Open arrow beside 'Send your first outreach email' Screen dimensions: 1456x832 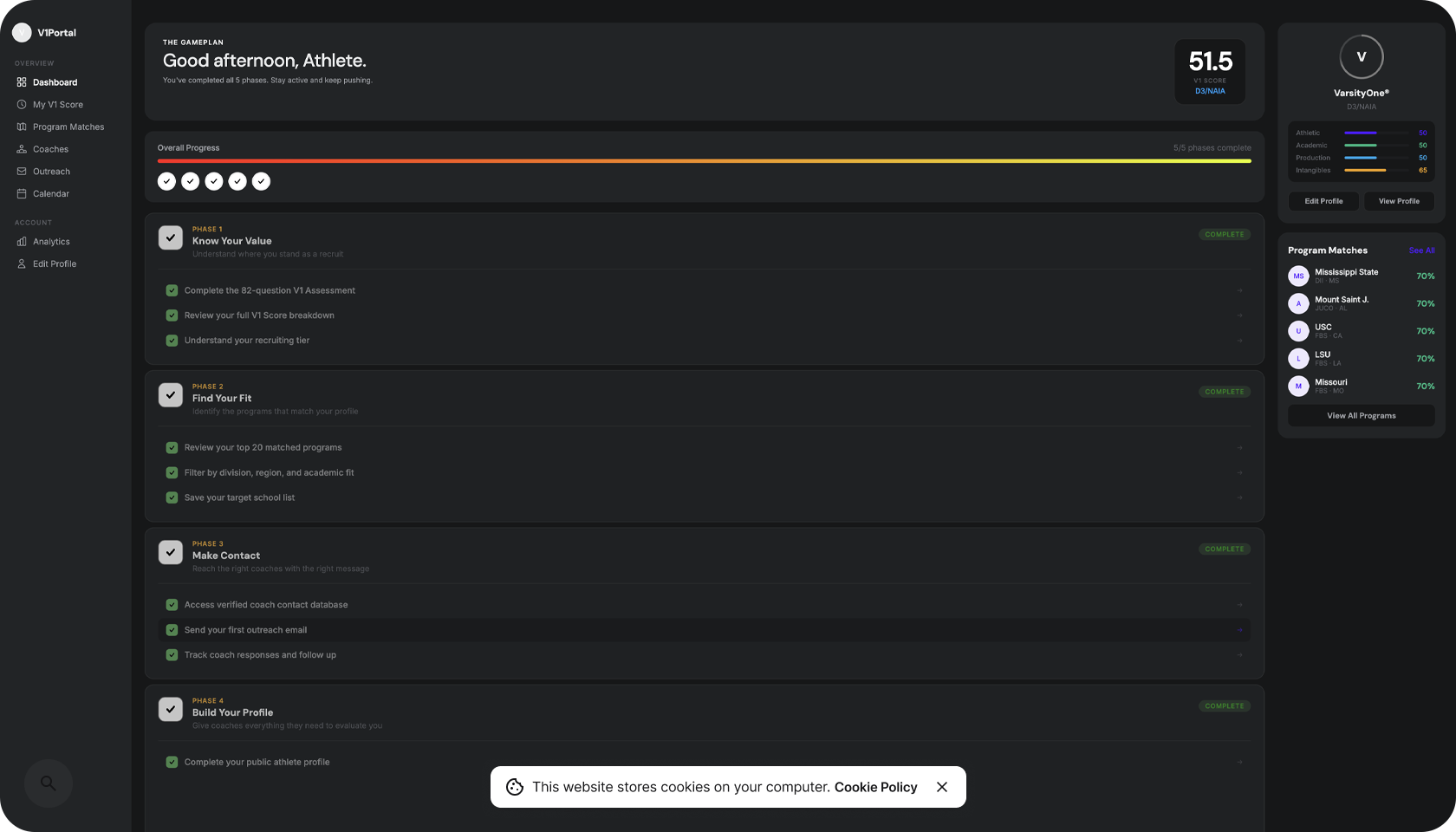tap(1239, 630)
